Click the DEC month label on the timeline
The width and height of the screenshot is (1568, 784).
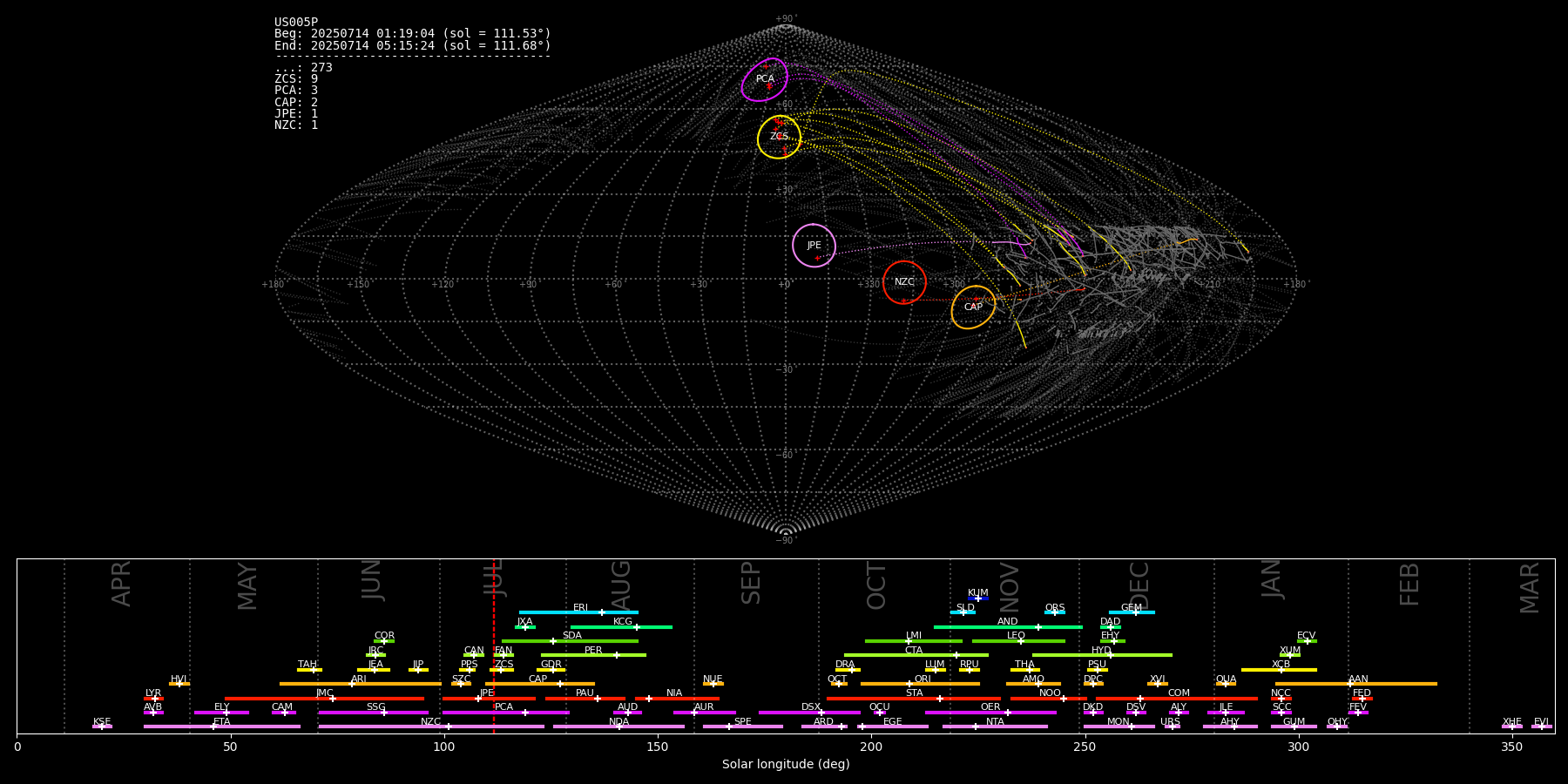pyautogui.click(x=1139, y=585)
